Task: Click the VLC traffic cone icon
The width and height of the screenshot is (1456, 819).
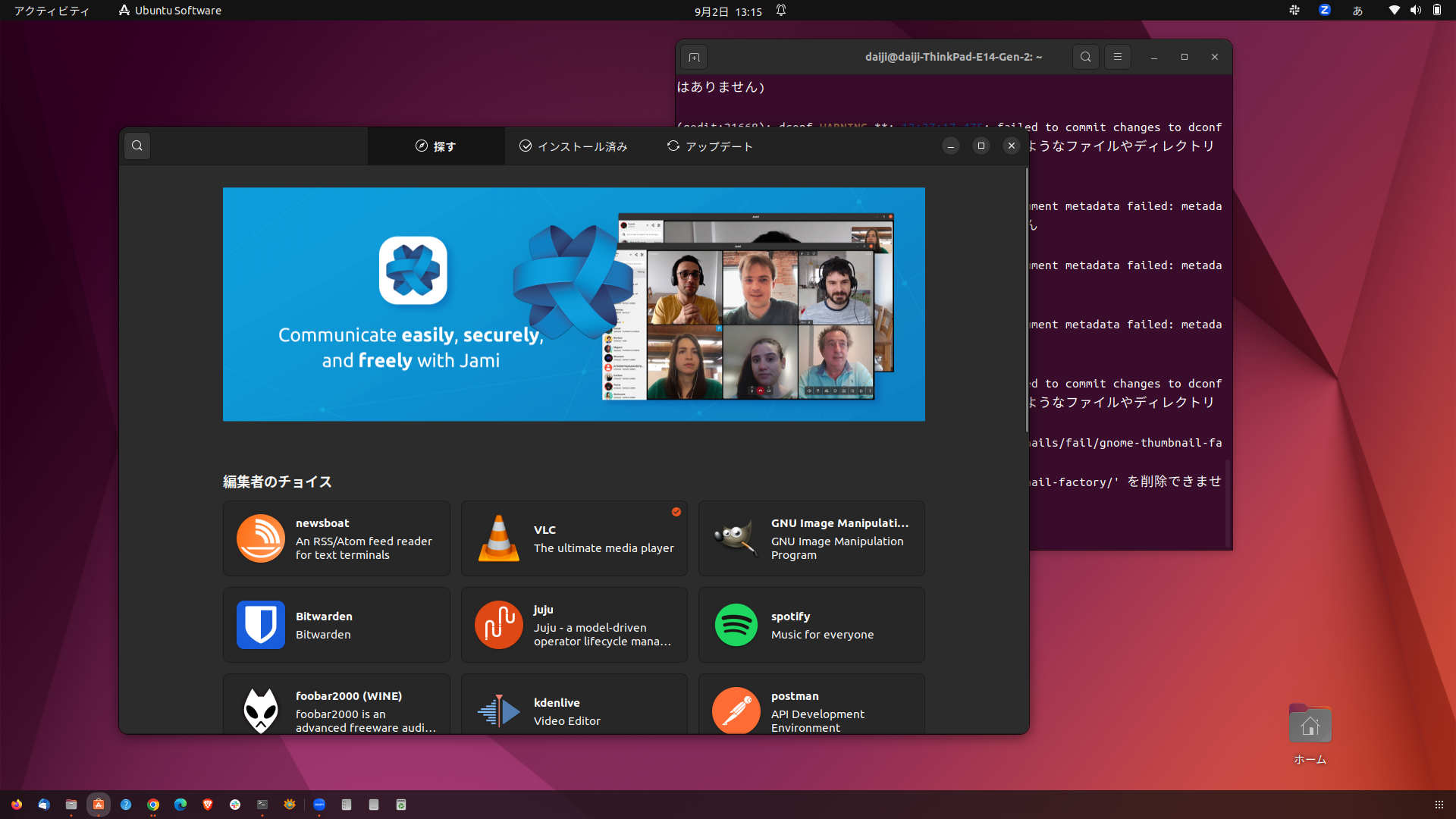Action: pos(499,538)
